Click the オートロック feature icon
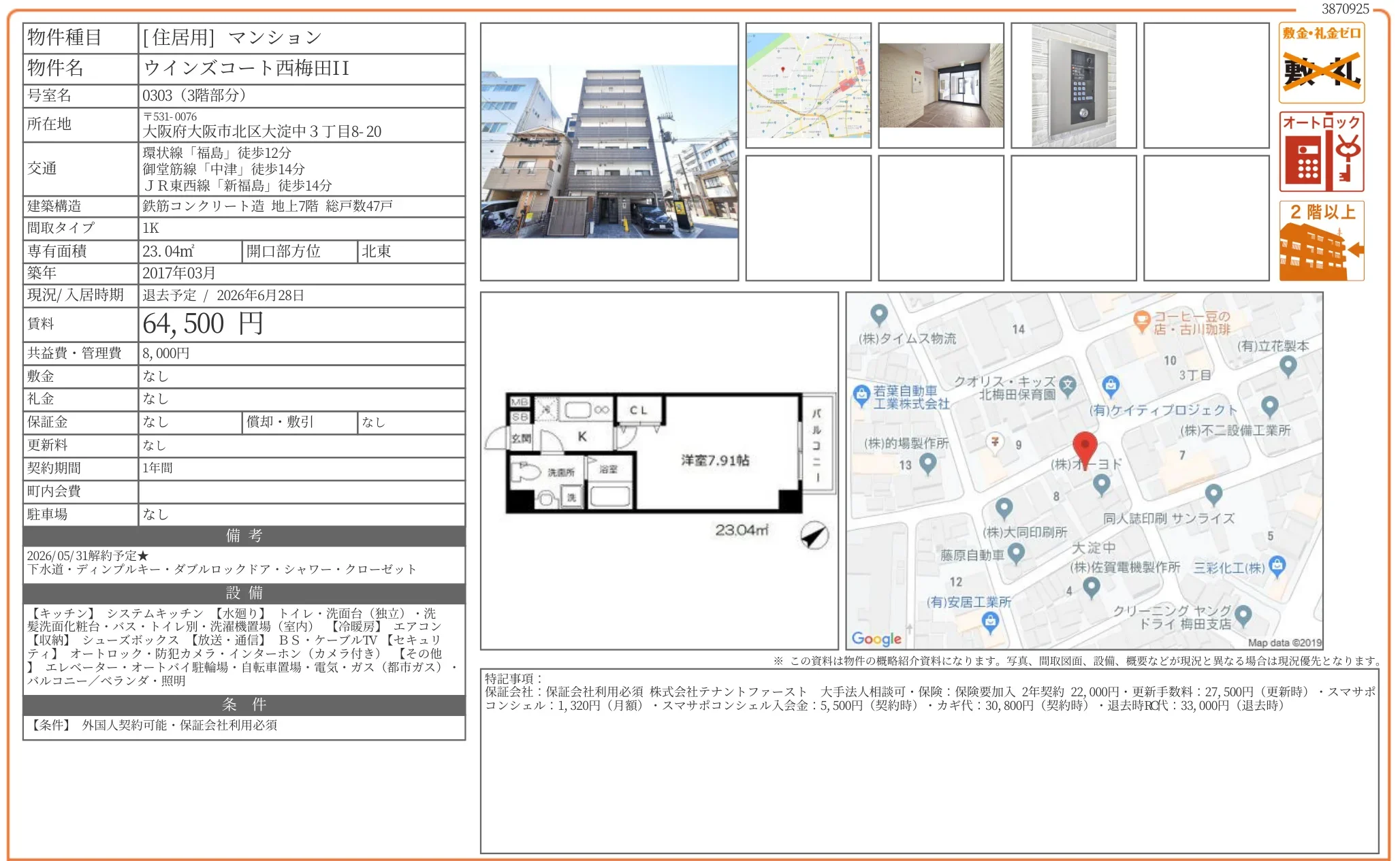 (1321, 152)
